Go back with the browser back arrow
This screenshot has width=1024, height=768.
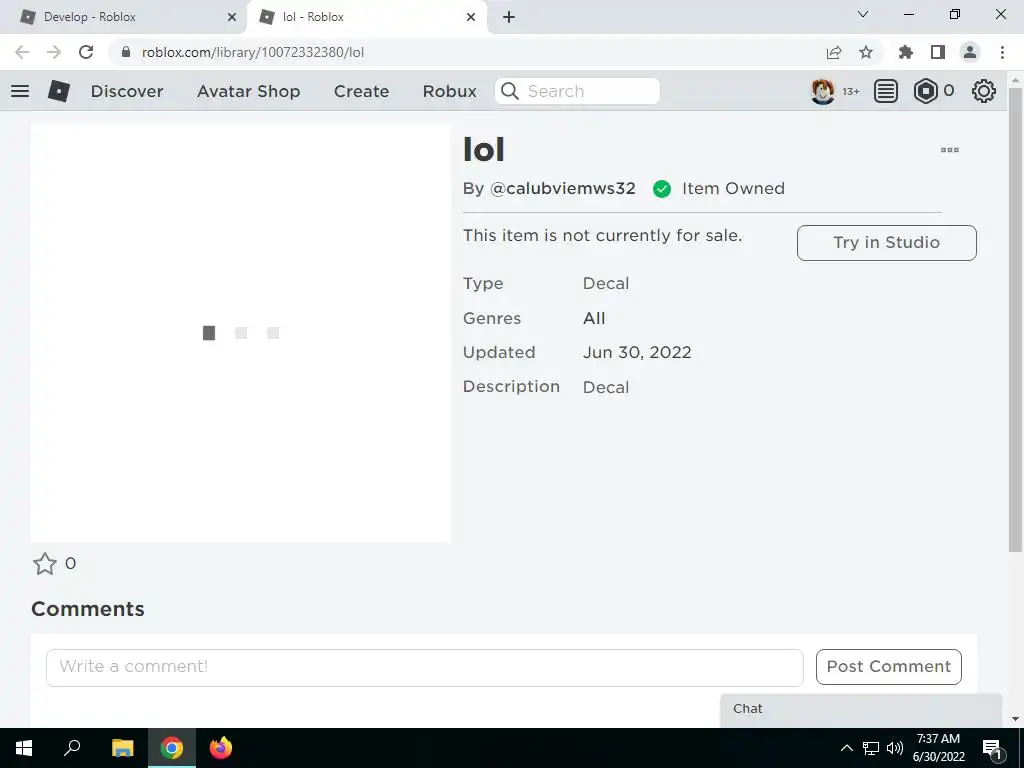point(22,52)
